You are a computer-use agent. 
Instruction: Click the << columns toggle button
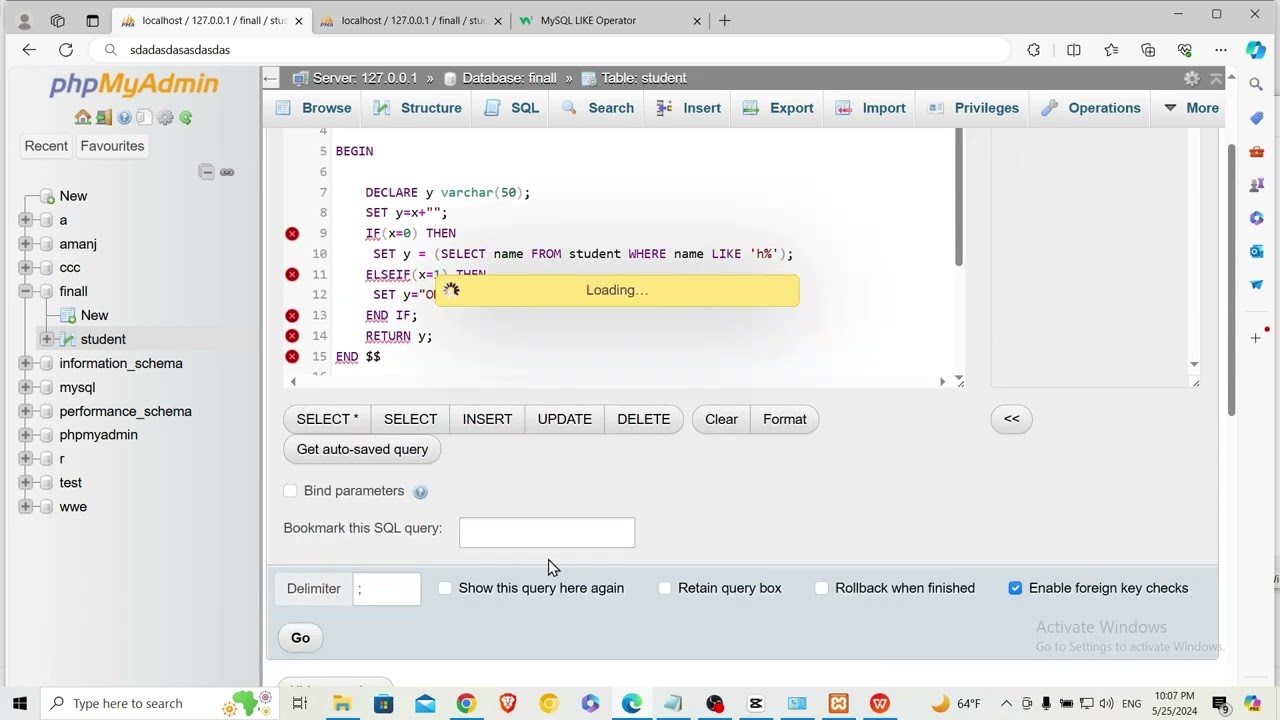pos(1011,419)
